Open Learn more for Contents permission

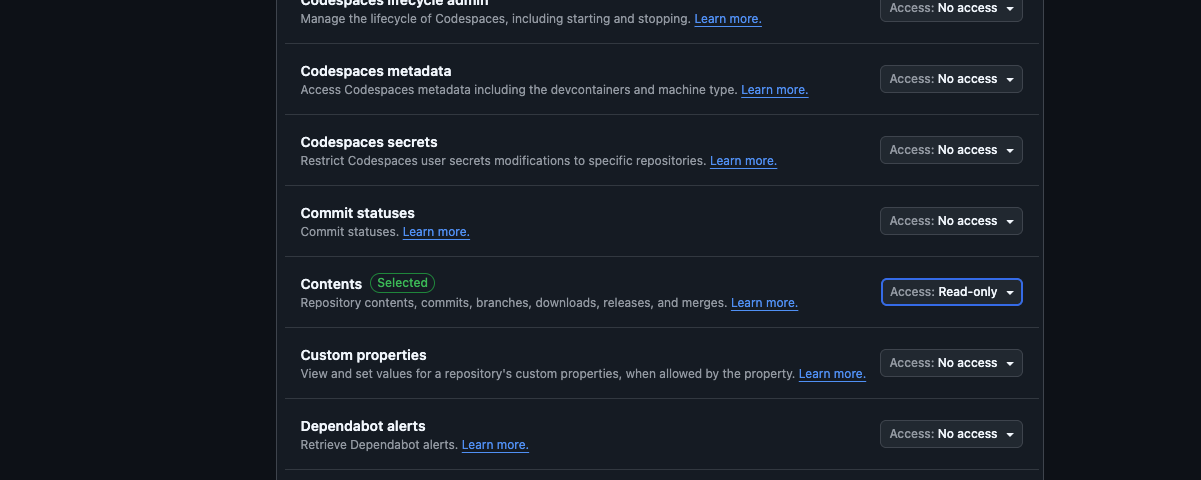[x=764, y=303]
